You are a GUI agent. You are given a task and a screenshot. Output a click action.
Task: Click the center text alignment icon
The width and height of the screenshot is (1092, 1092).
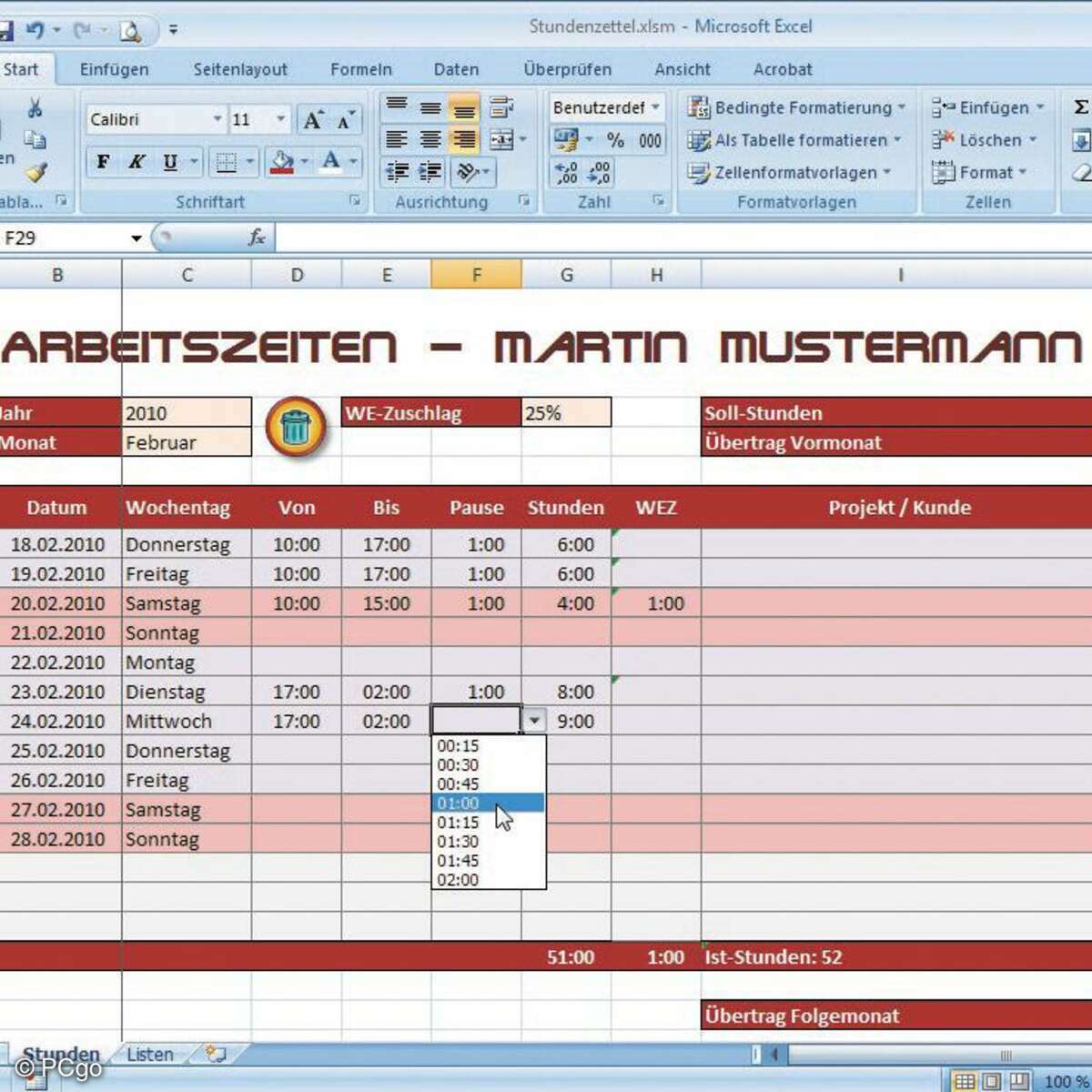[430, 140]
